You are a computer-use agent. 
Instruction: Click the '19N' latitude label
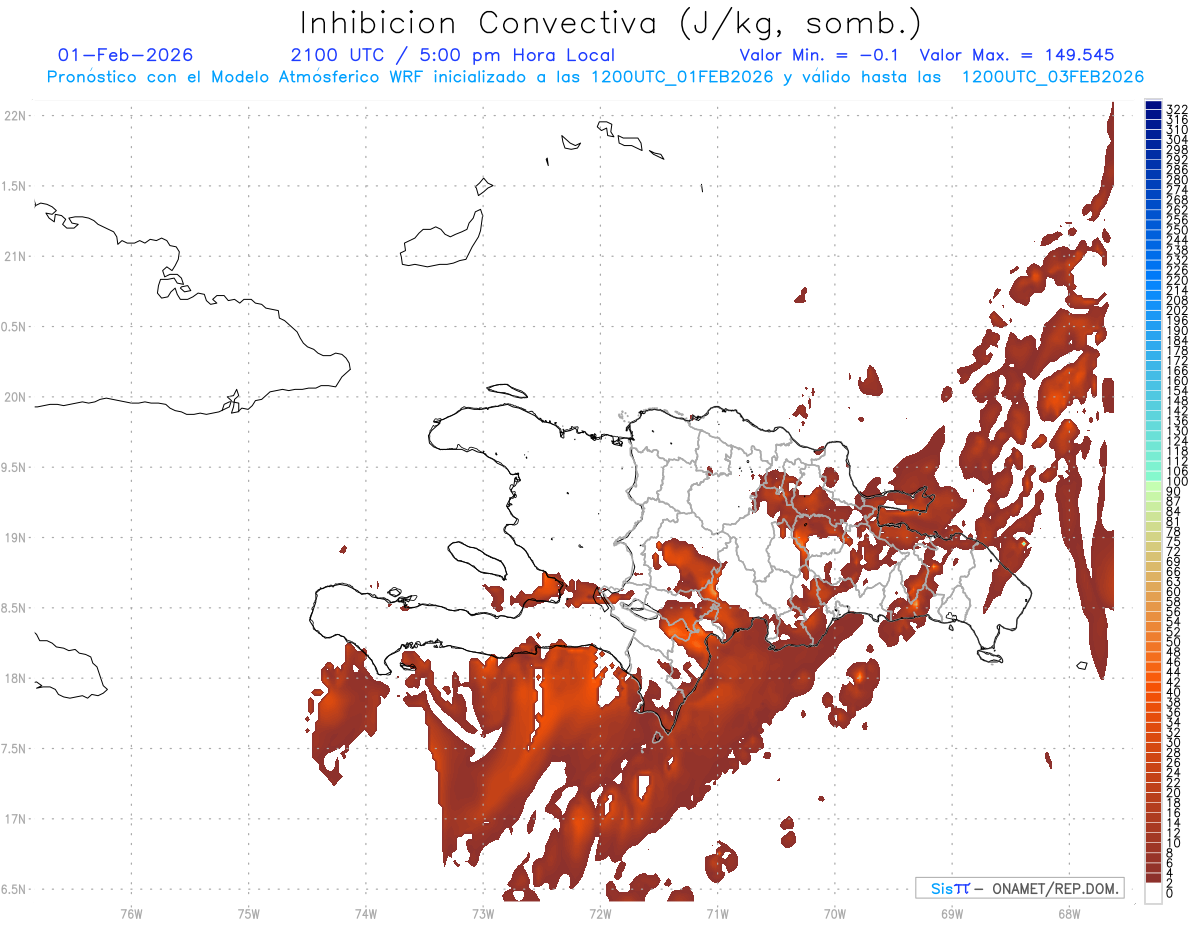pos(14,537)
